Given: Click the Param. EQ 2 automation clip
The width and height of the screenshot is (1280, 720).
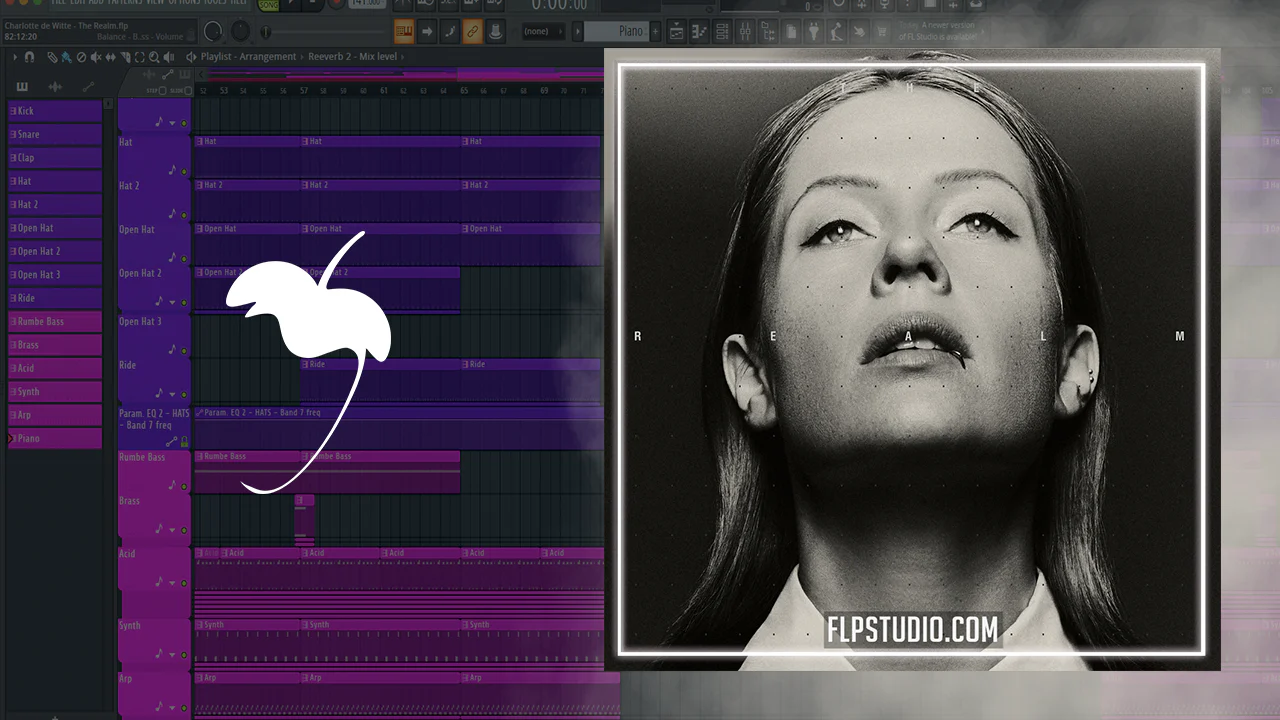Looking at the screenshot, I should 398,426.
